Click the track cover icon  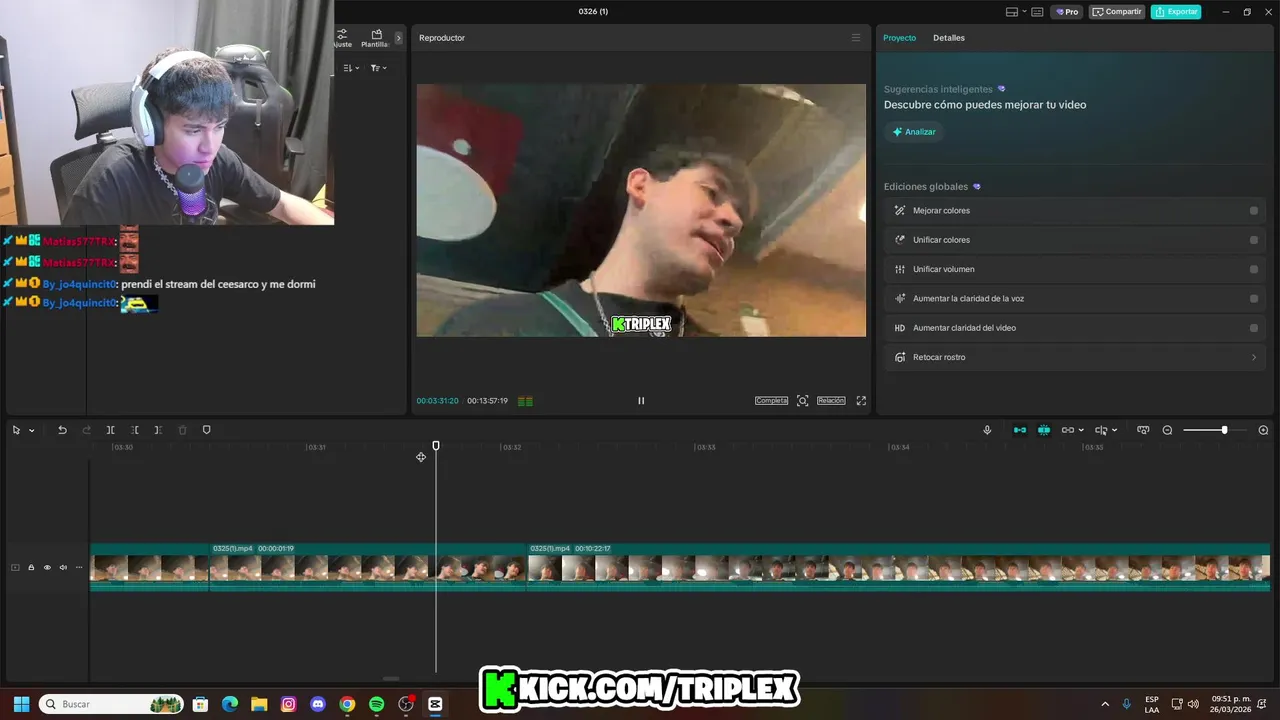15,568
